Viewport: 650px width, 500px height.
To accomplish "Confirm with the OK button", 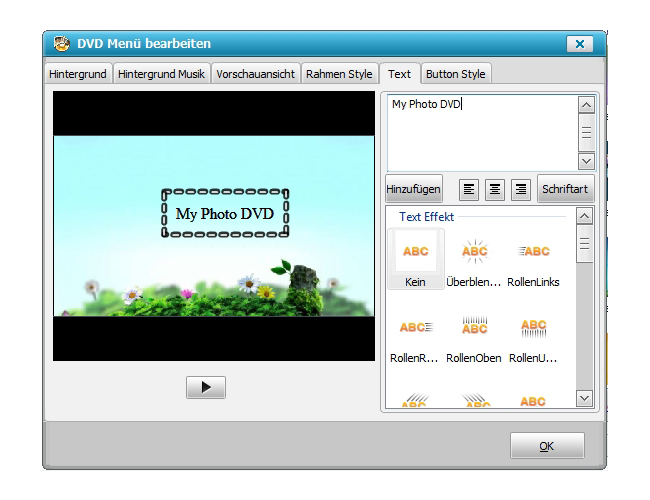I will tap(547, 446).
